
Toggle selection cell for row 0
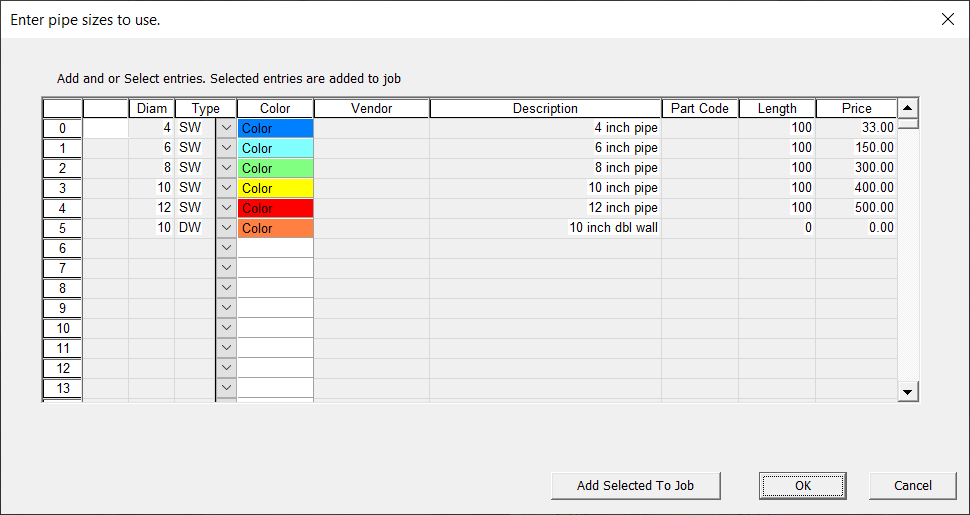pos(105,128)
